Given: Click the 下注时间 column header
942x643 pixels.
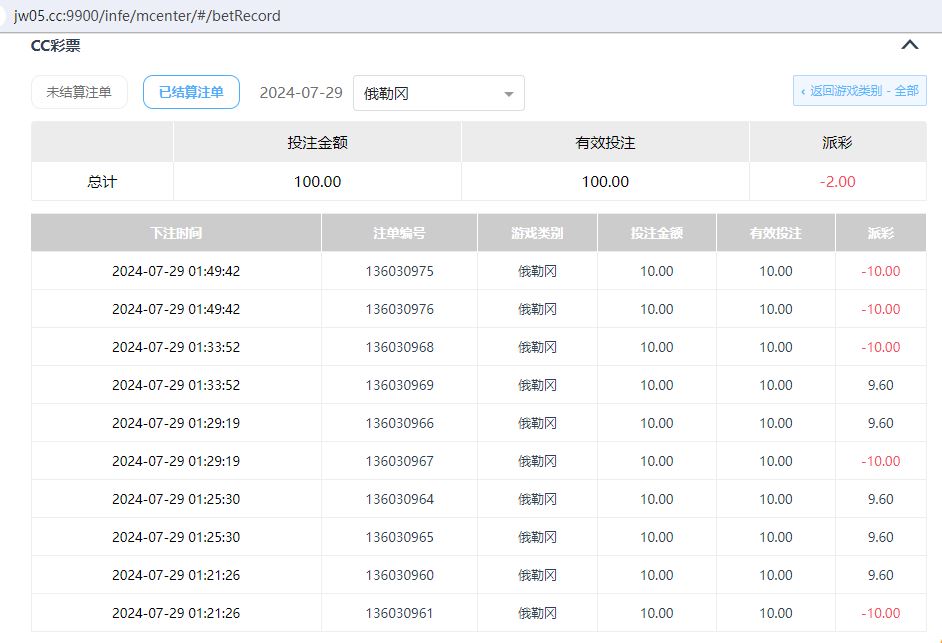Looking at the screenshot, I should [176, 233].
